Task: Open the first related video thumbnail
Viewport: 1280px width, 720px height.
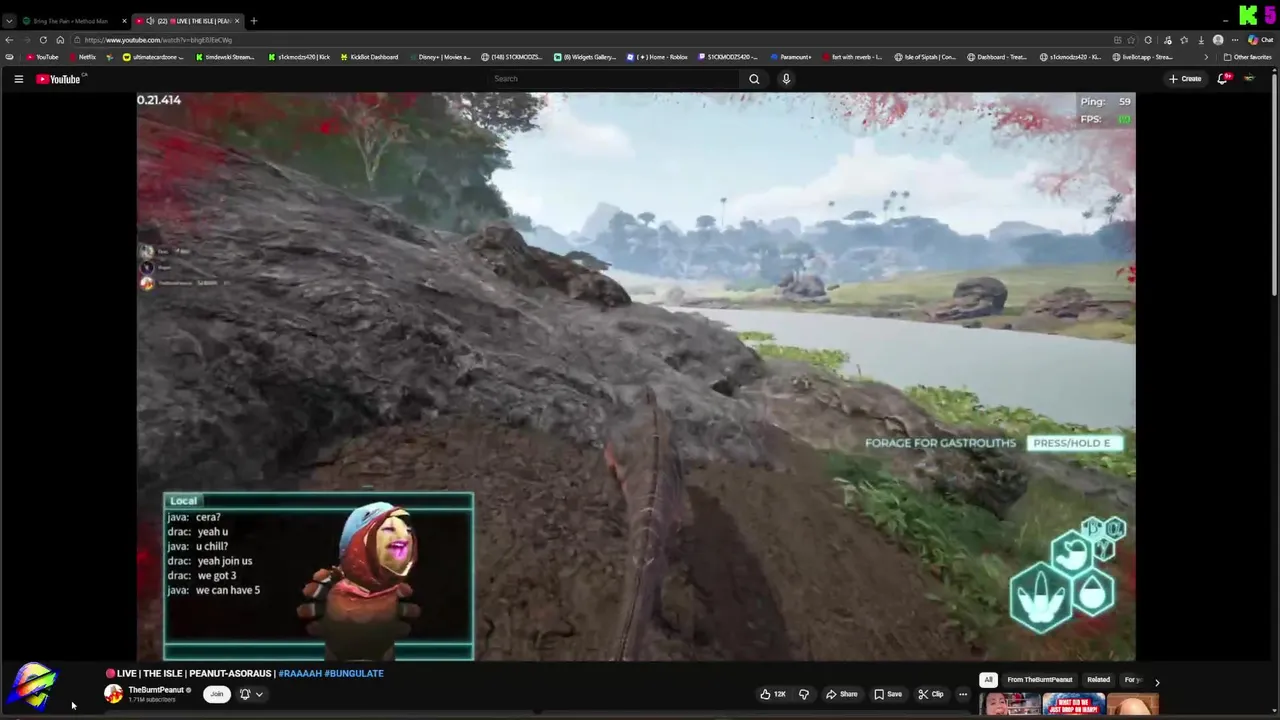Action: click(1010, 706)
